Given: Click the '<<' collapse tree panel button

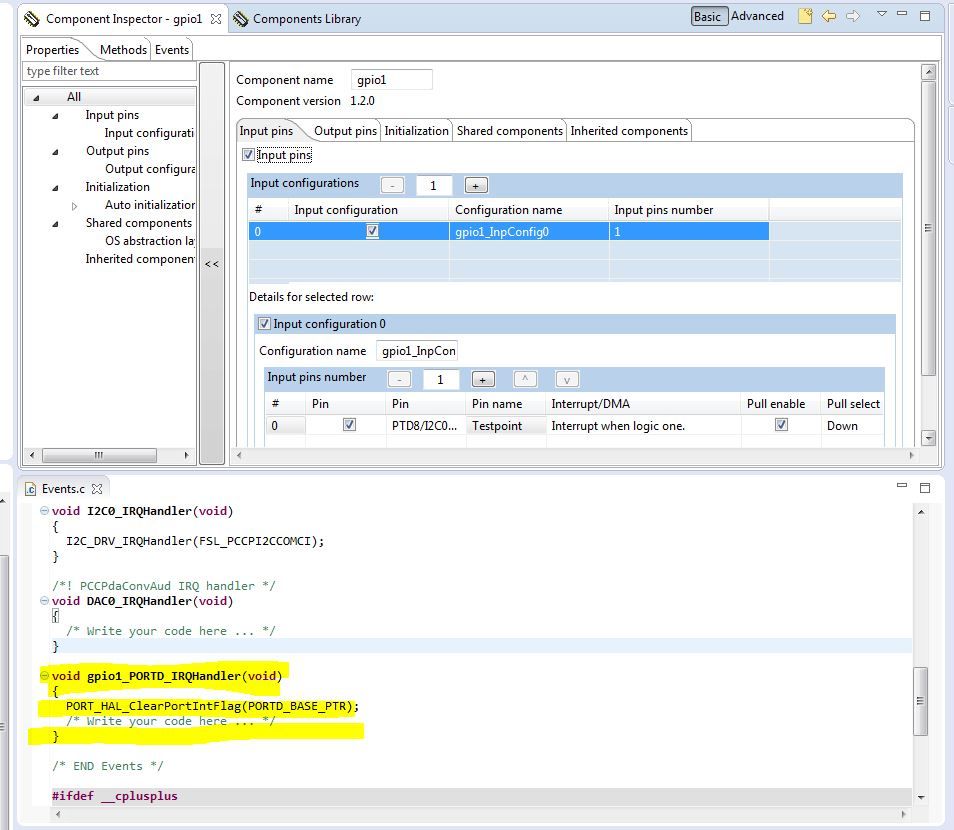Looking at the screenshot, I should tap(212, 264).
